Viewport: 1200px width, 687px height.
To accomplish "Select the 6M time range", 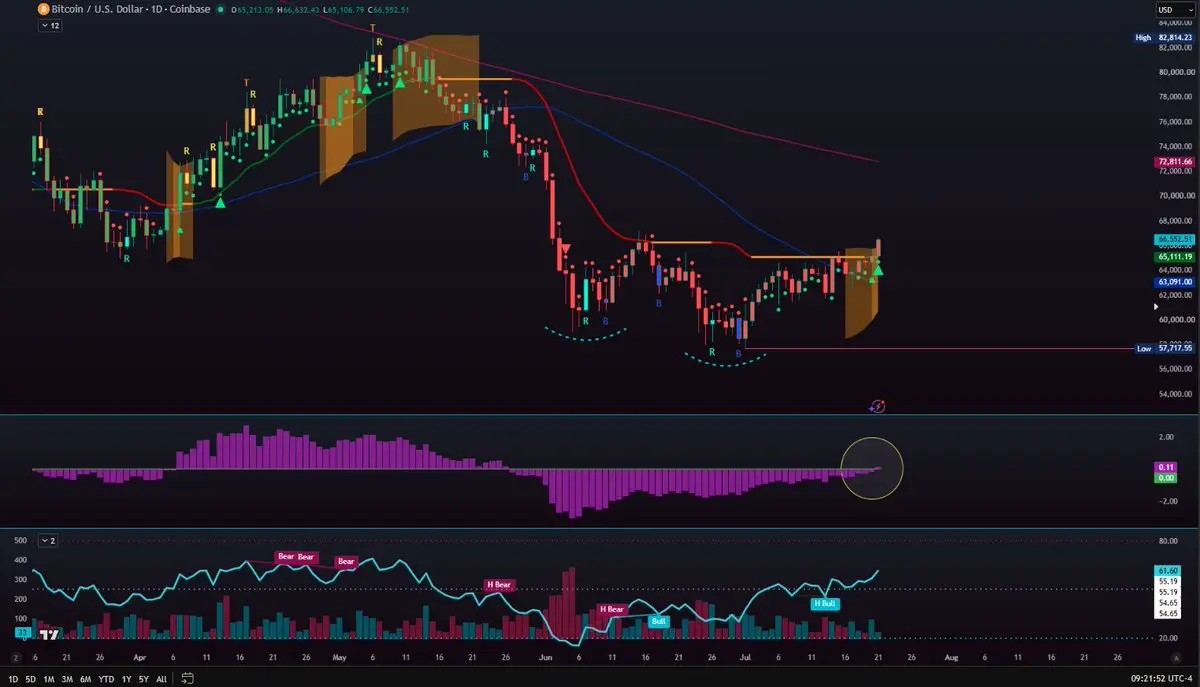I will click(x=84, y=678).
